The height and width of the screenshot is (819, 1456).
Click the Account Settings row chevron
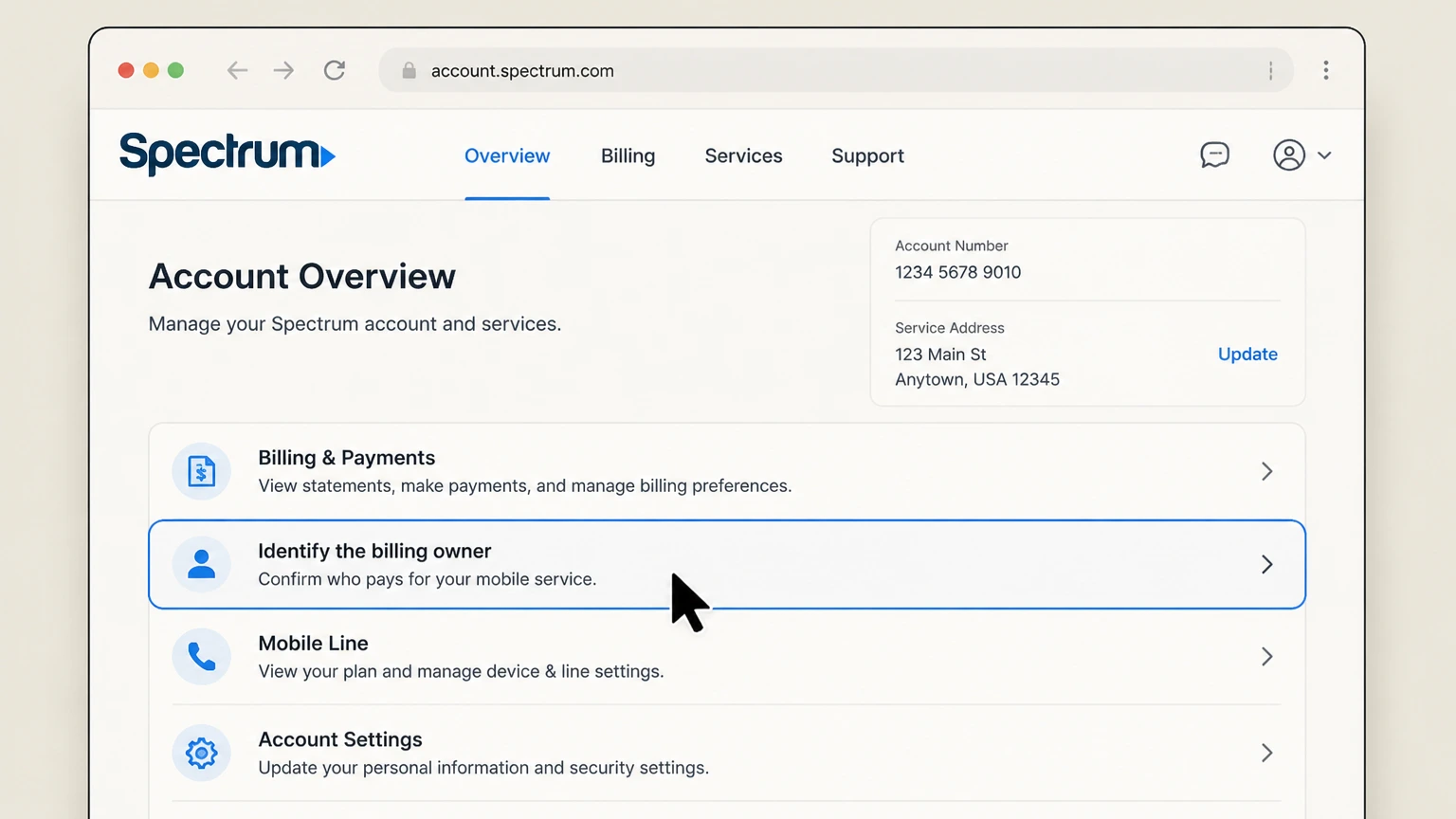click(1267, 753)
